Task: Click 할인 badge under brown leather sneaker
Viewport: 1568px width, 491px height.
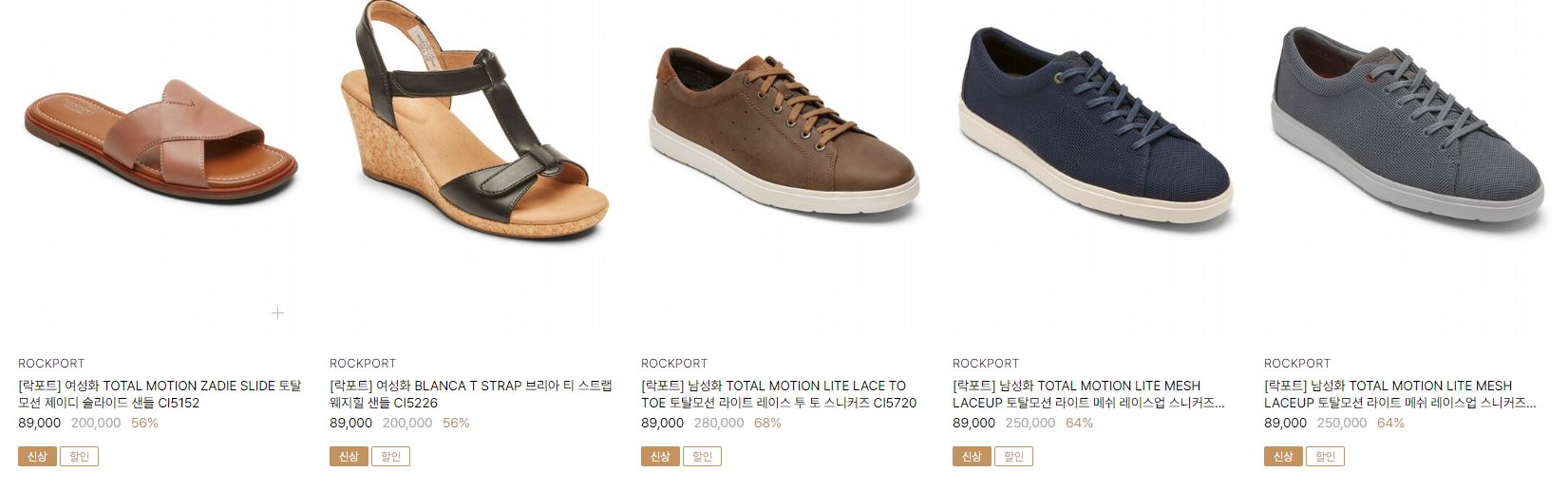Action: (x=702, y=457)
